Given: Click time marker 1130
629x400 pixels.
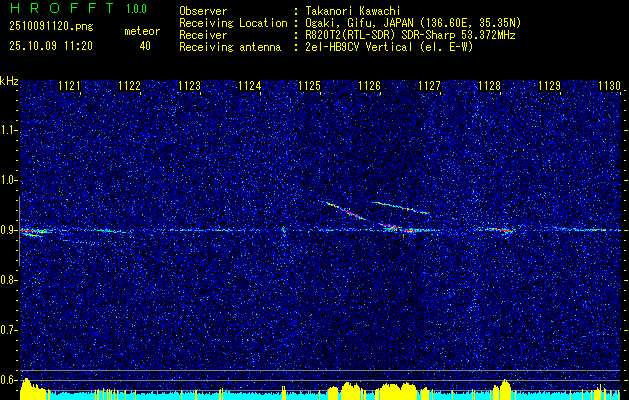Looking at the screenshot, I should 609,85.
